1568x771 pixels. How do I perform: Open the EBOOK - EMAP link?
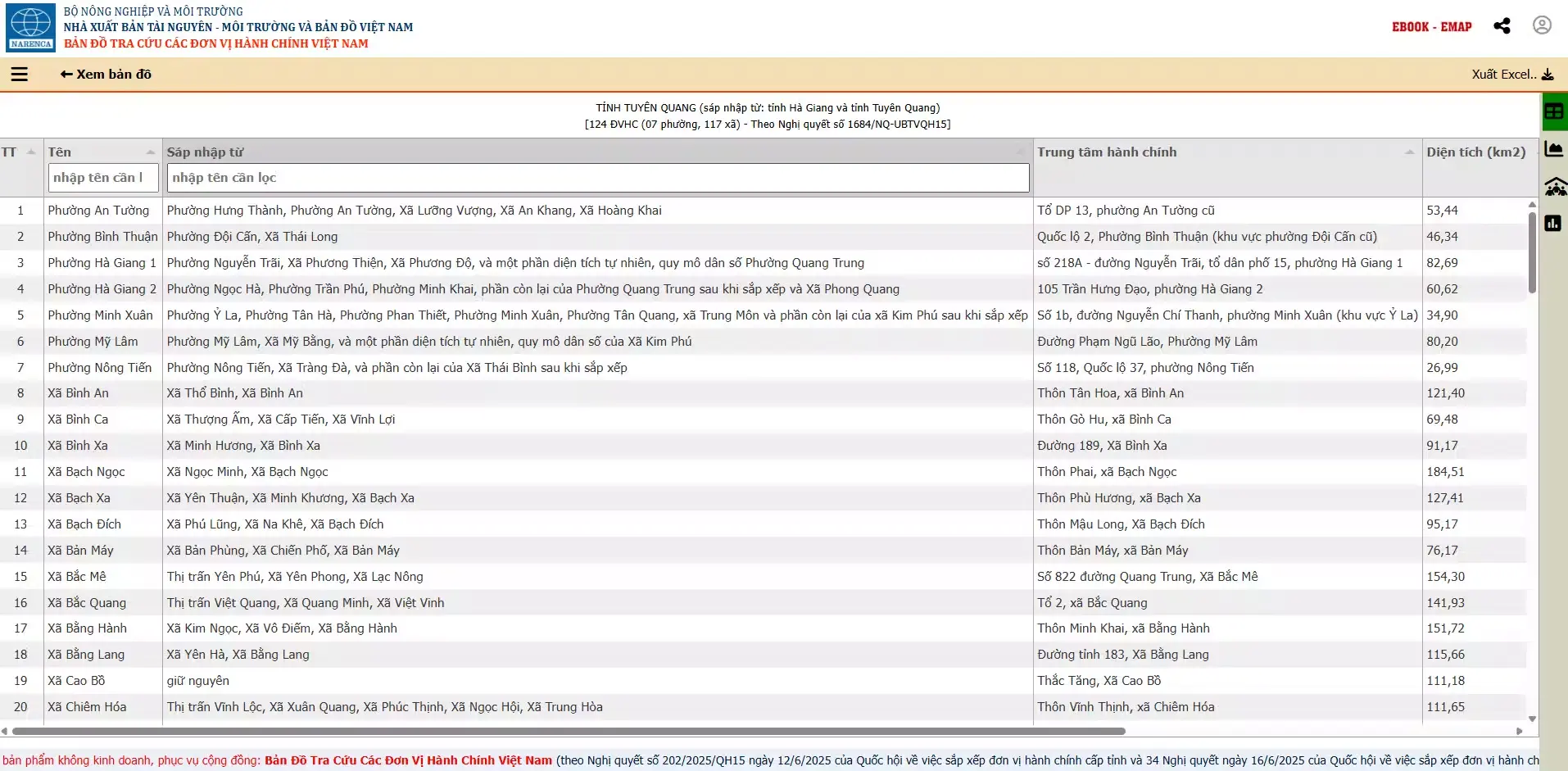[1431, 27]
